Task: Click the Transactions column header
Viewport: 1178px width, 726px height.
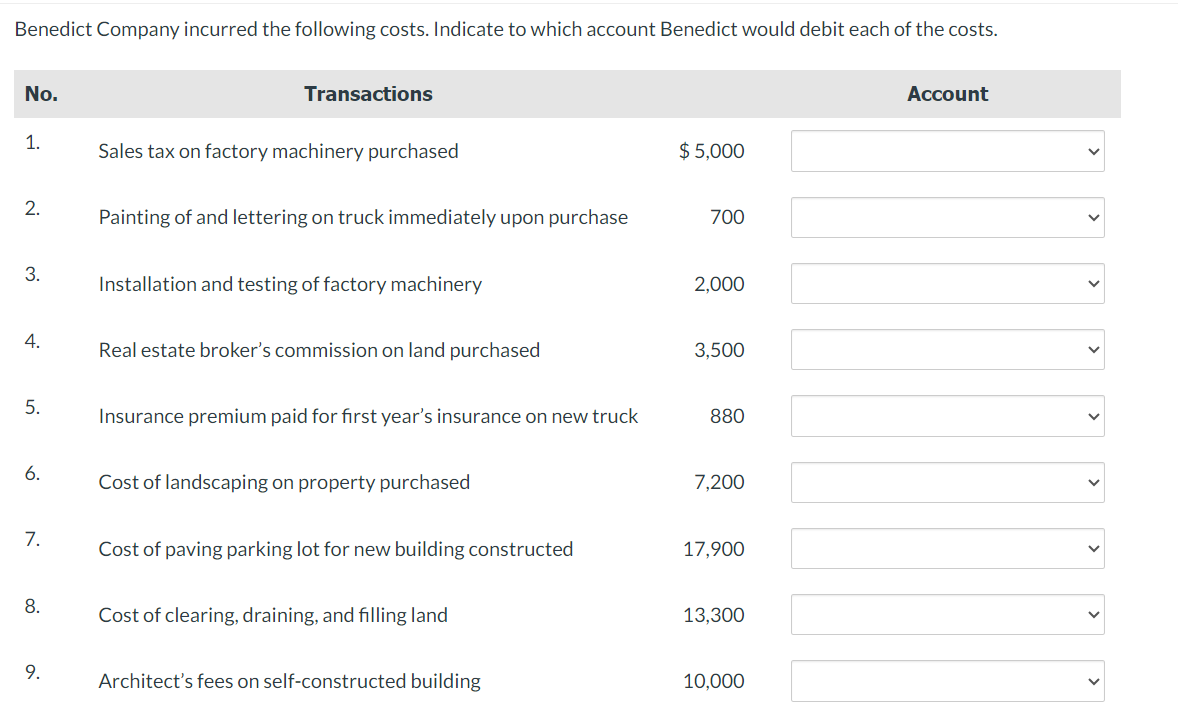Action: 368,94
